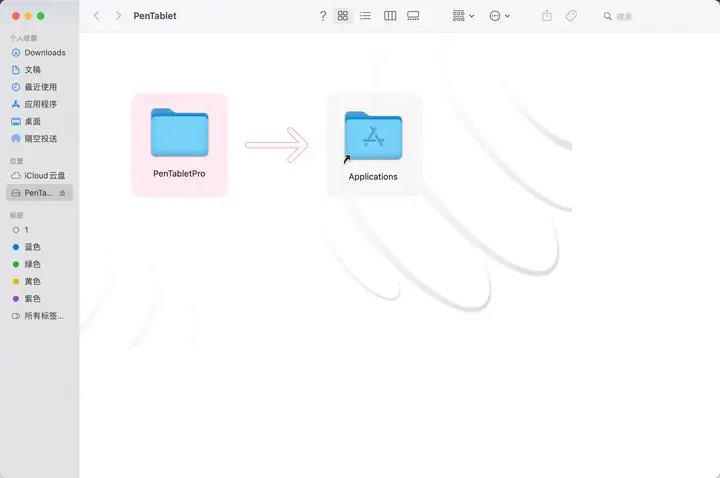Go forward with the right chevron
This screenshot has width=720, height=478.
[x=118, y=16]
